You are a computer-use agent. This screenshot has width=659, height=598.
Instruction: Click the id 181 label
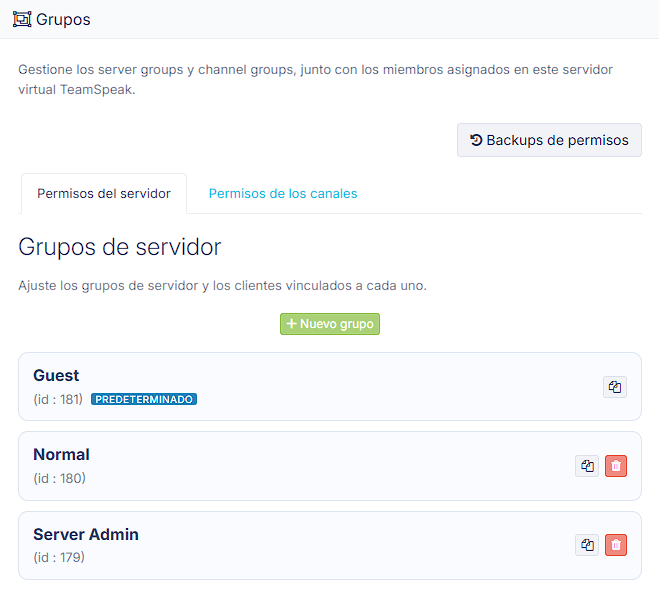coord(58,399)
